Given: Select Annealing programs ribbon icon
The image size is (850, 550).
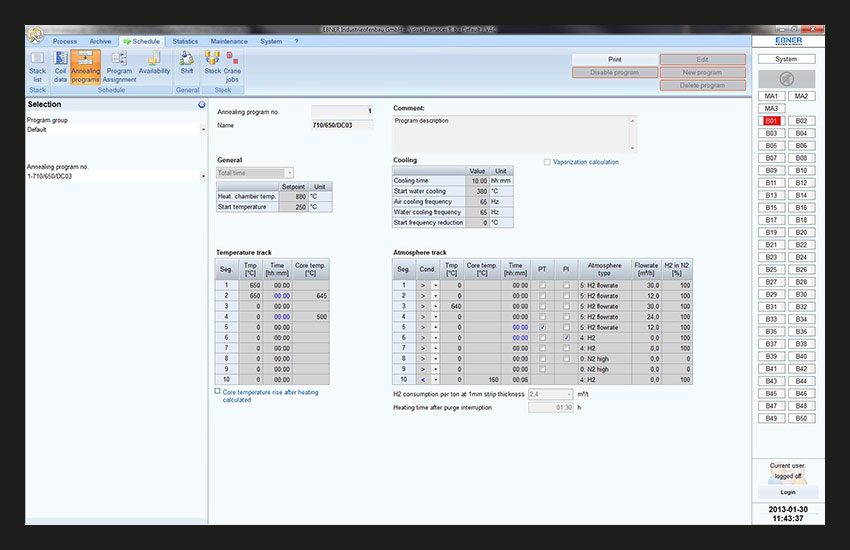Looking at the screenshot, I should click(85, 67).
